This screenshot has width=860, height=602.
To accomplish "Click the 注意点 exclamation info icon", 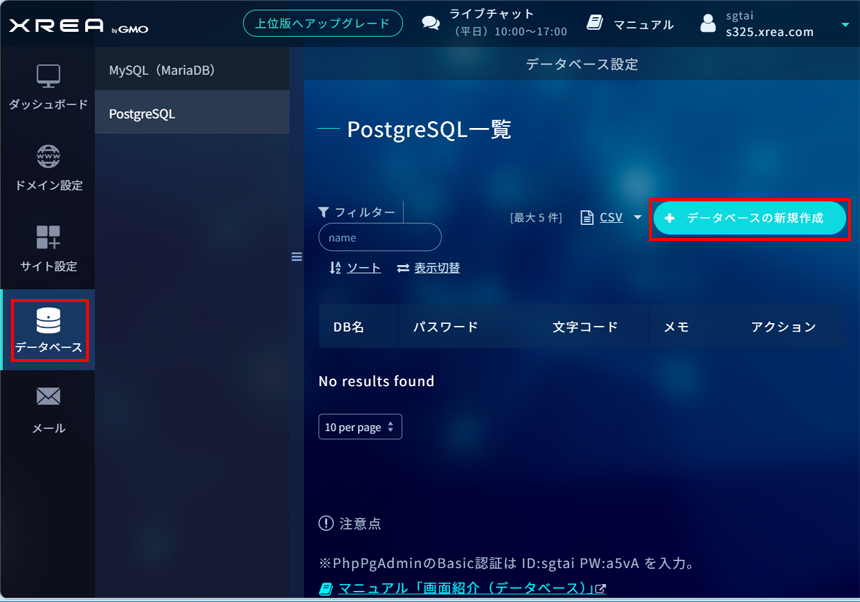I will tap(326, 523).
